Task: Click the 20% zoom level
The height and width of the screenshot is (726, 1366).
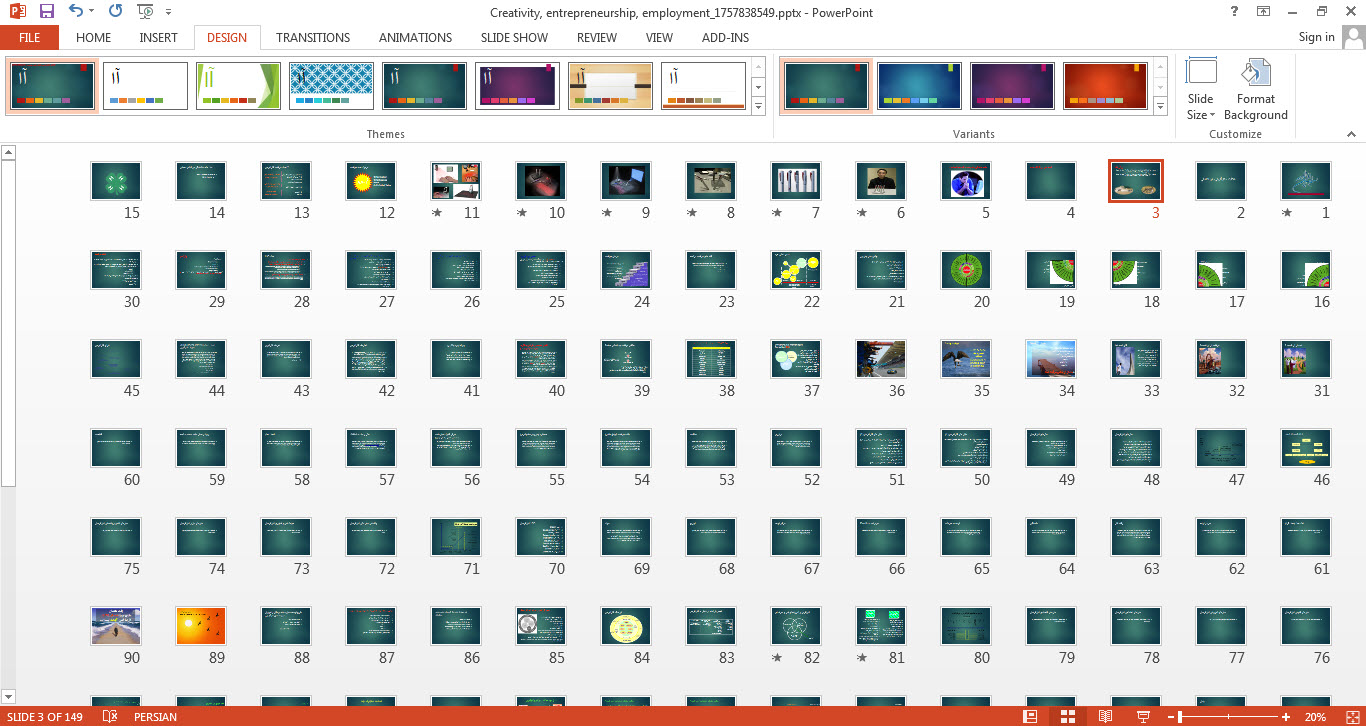Action: tap(1316, 716)
